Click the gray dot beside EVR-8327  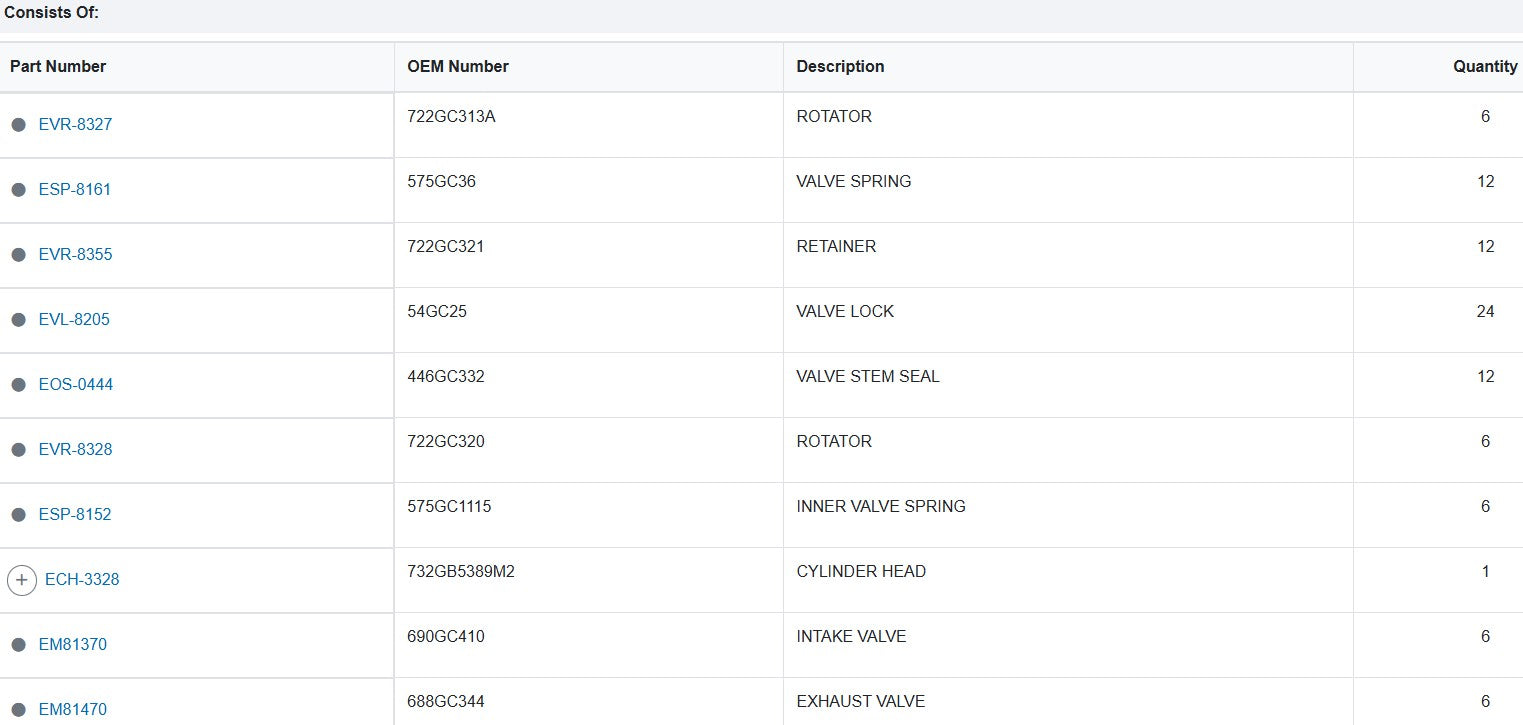pyautogui.click(x=18, y=125)
